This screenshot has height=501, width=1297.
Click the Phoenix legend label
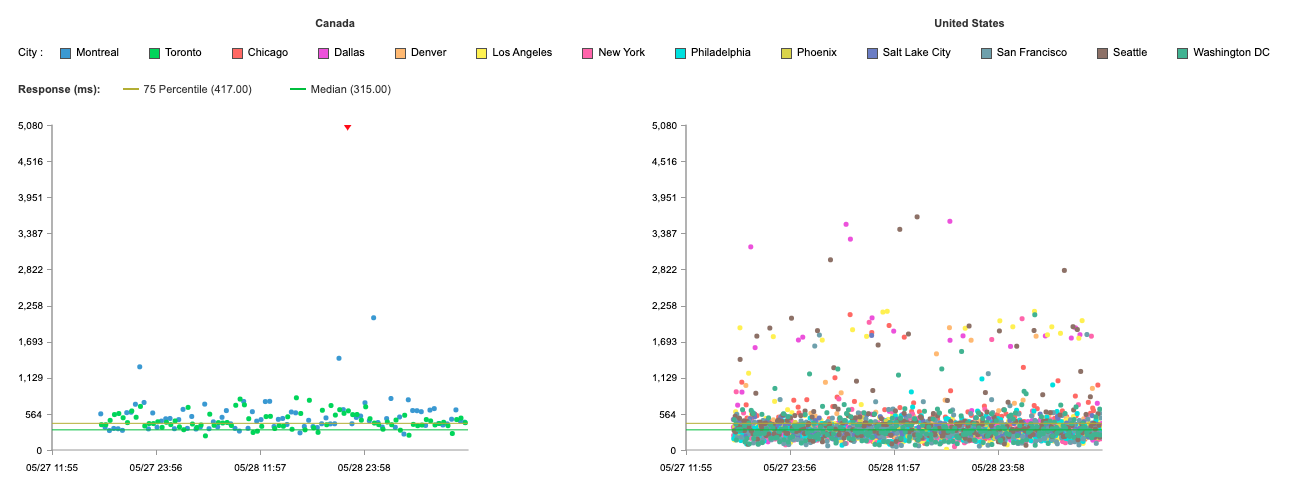[817, 53]
